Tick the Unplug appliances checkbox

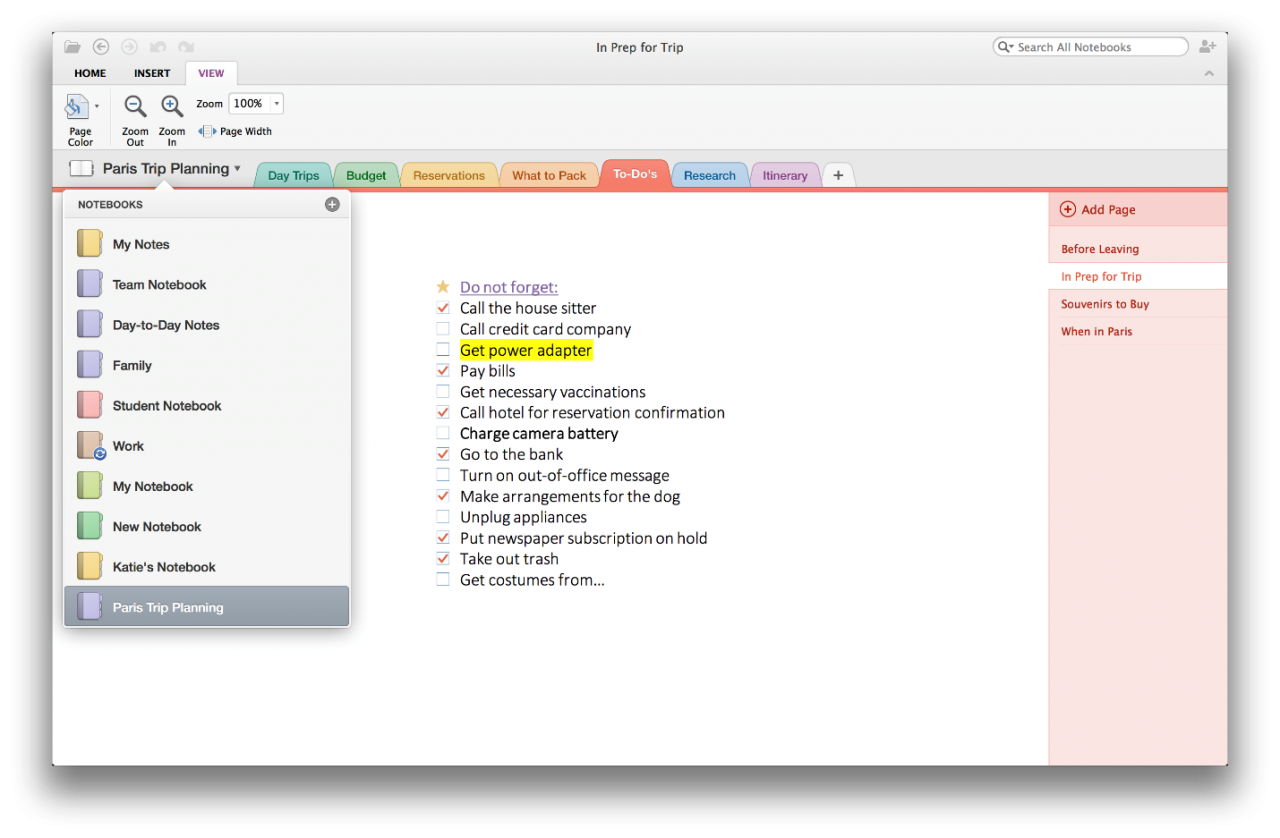click(443, 517)
